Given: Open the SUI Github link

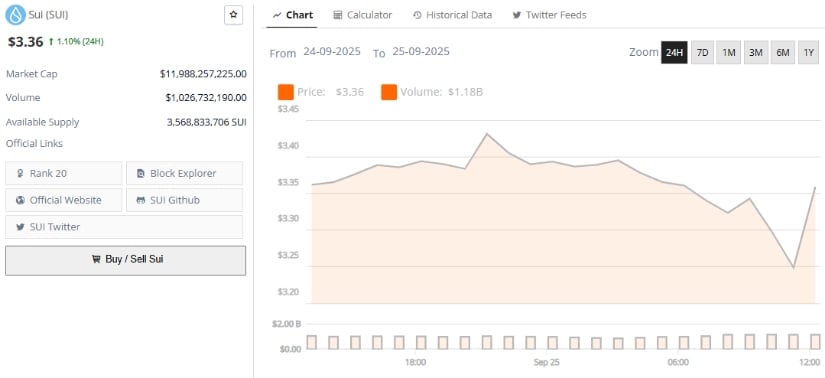Looking at the screenshot, I should coord(185,200).
